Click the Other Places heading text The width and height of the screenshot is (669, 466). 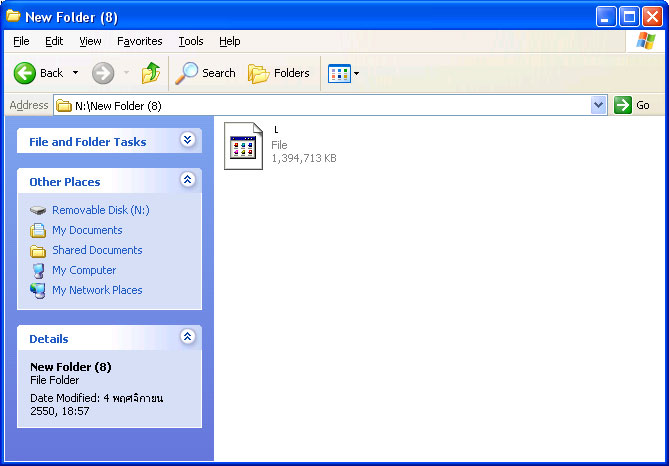[65, 182]
